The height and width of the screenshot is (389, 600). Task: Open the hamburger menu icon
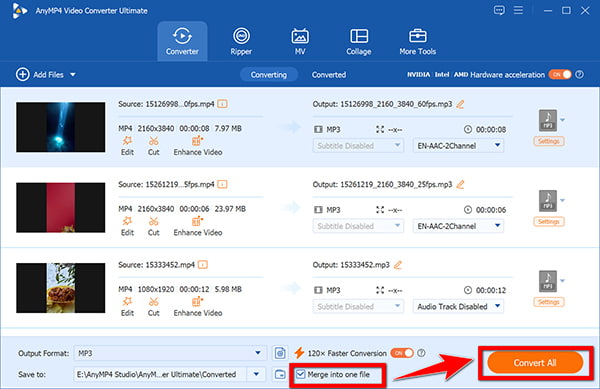pos(518,10)
